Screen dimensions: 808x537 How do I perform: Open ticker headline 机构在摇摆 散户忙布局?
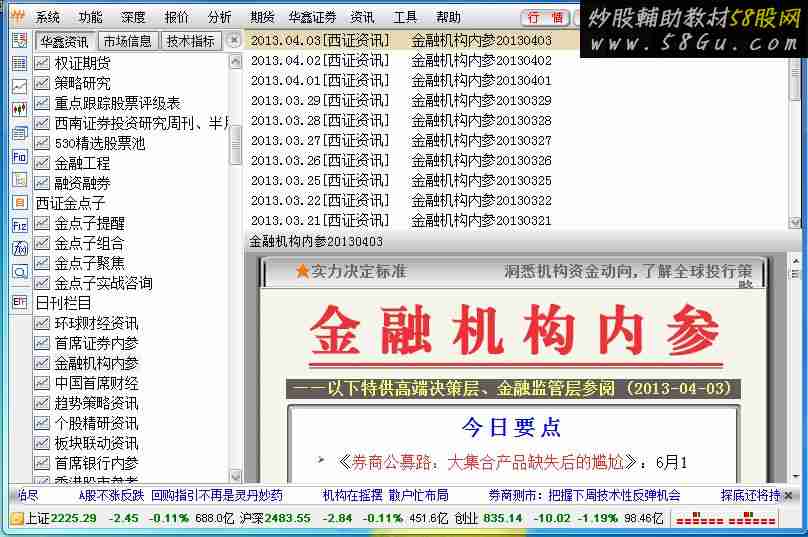tap(385, 496)
